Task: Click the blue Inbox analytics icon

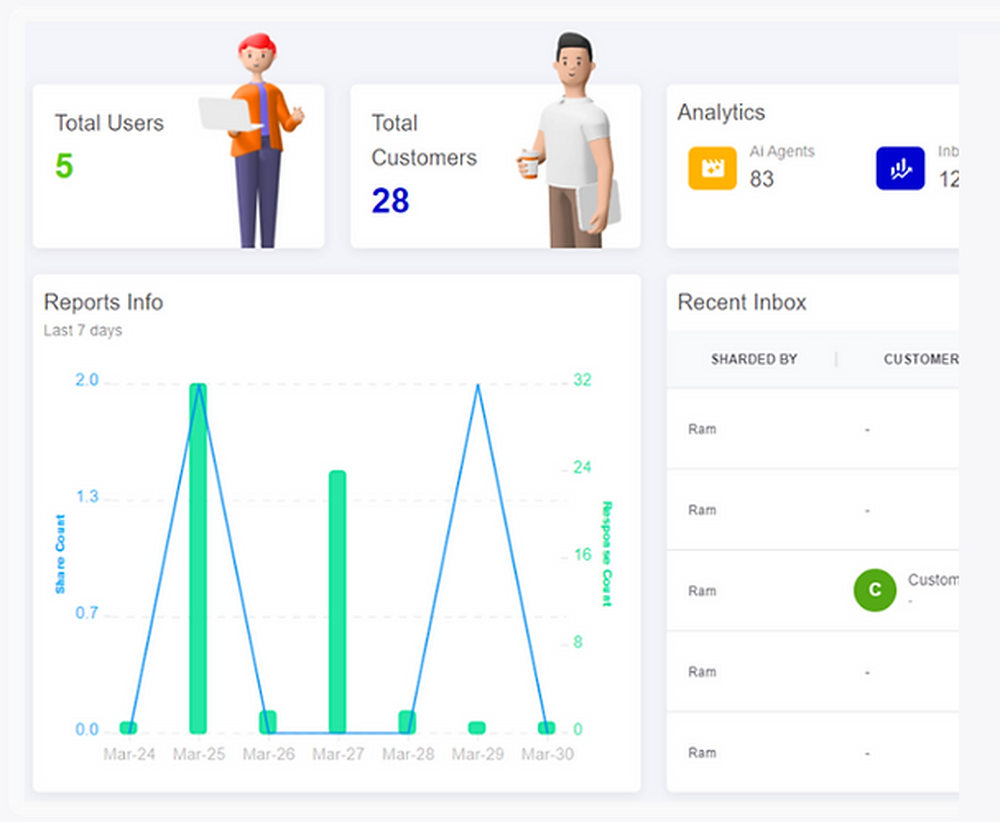Action: tap(899, 168)
